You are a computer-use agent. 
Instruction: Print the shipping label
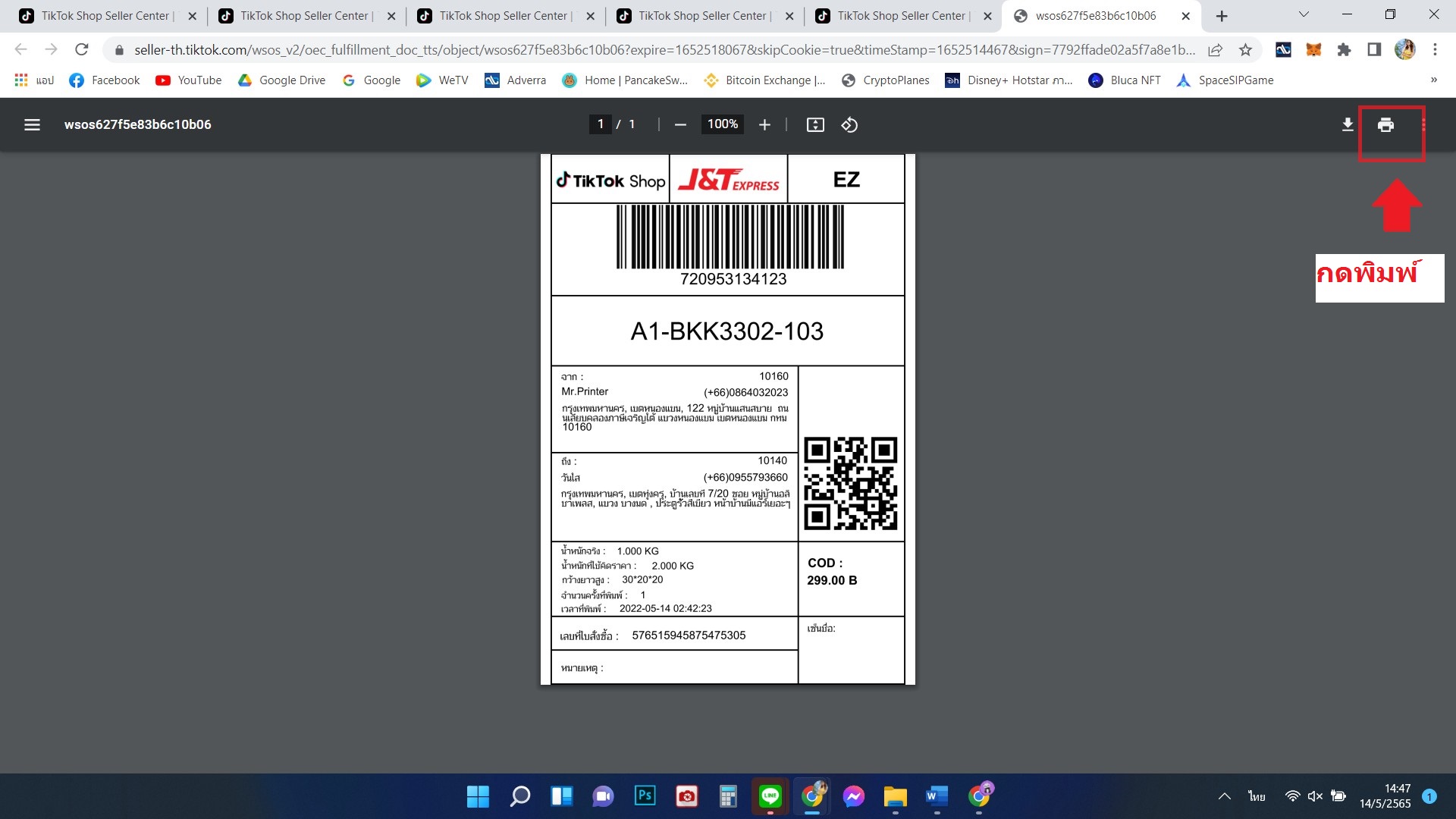click(x=1385, y=124)
